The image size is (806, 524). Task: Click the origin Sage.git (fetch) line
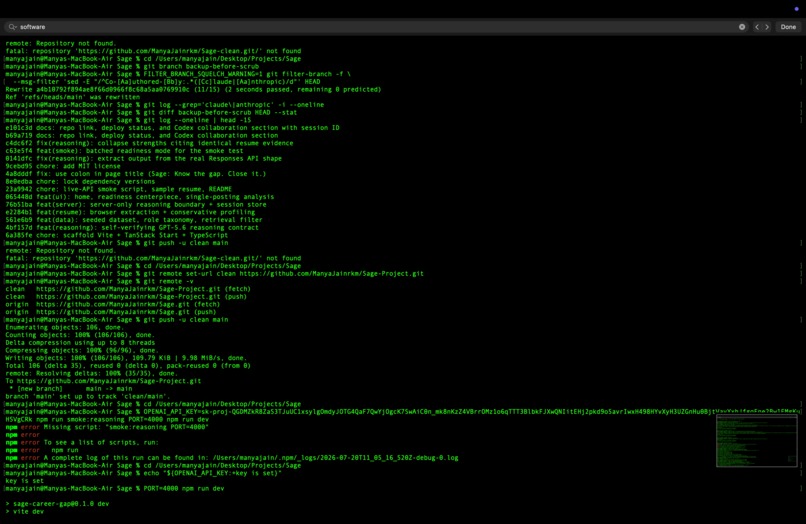(113, 304)
